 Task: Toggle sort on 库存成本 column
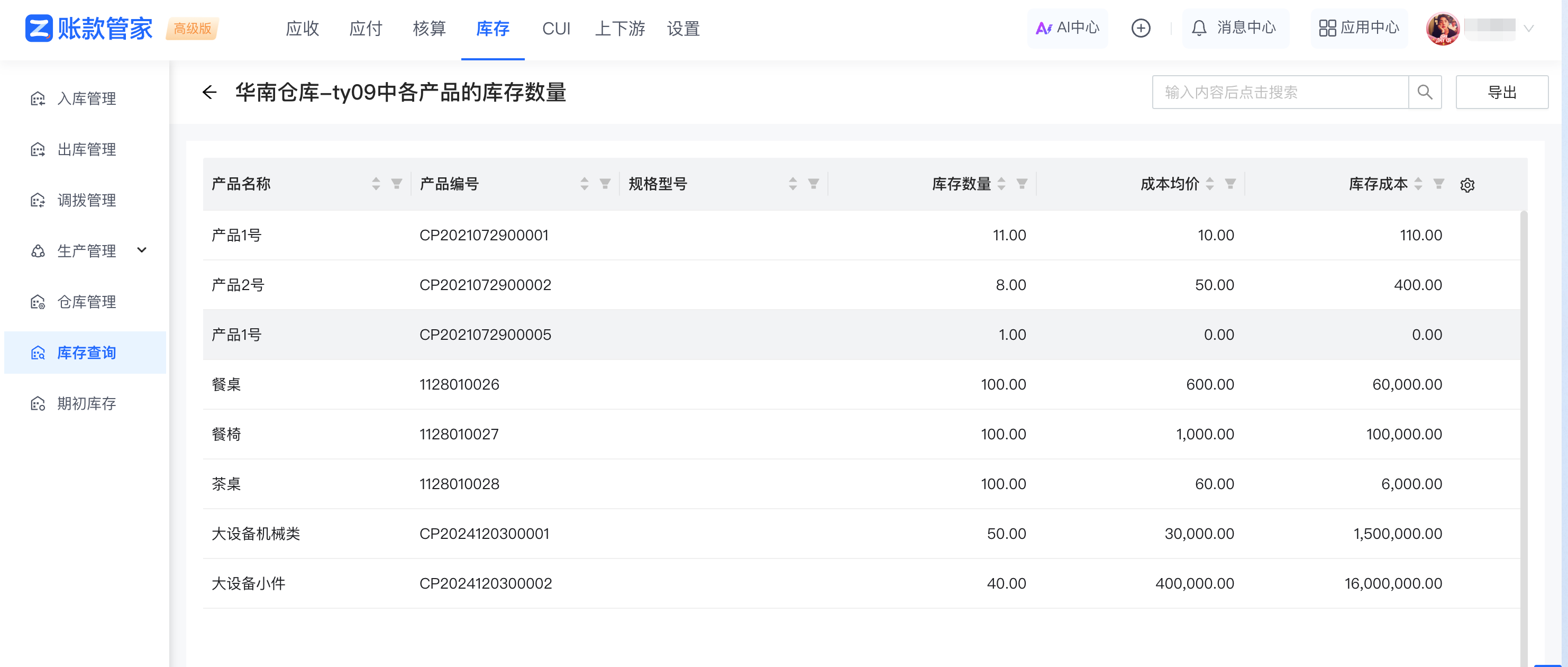pyautogui.click(x=1418, y=183)
